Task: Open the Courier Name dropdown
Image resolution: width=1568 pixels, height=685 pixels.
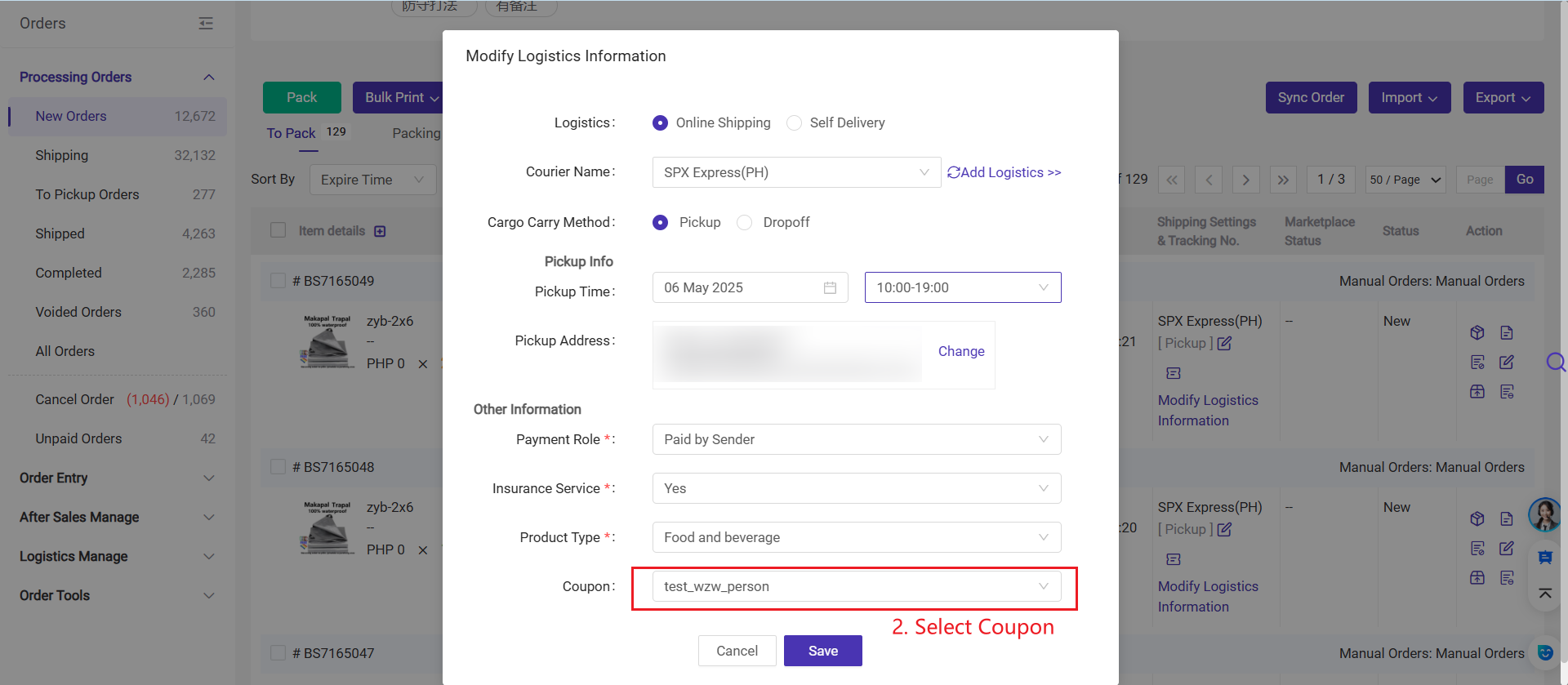Action: point(796,172)
